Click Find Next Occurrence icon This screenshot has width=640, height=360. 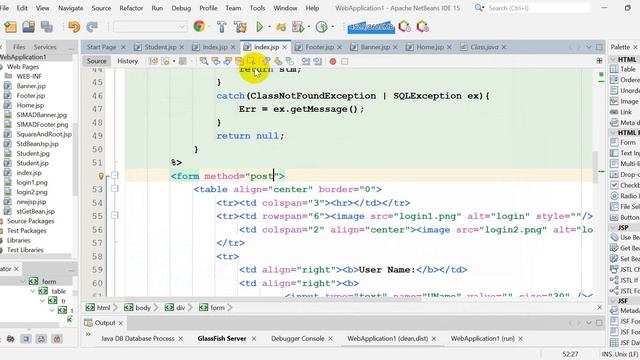pyautogui.click(x=227, y=61)
